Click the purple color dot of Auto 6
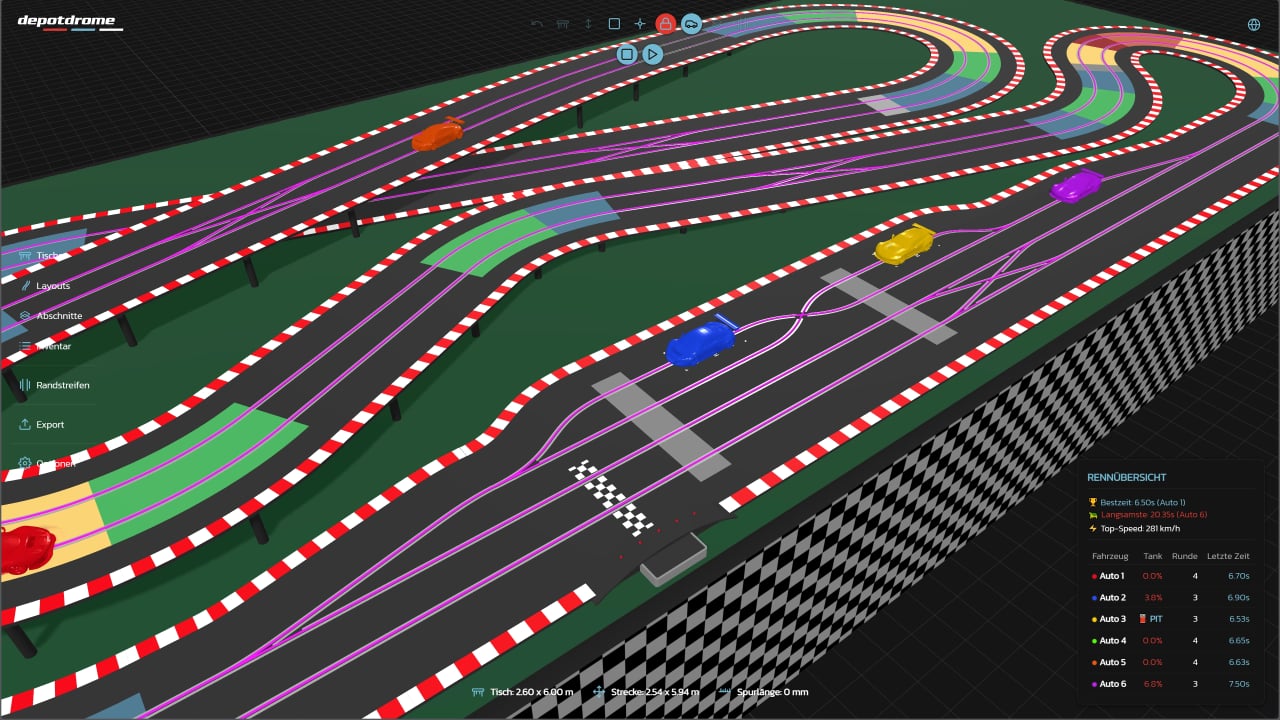This screenshot has height=720, width=1280. point(1095,684)
